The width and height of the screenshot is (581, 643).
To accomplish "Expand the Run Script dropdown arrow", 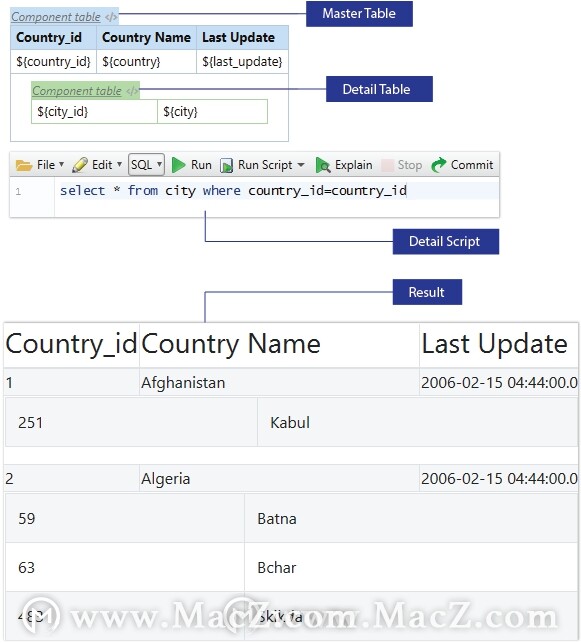I will [301, 165].
